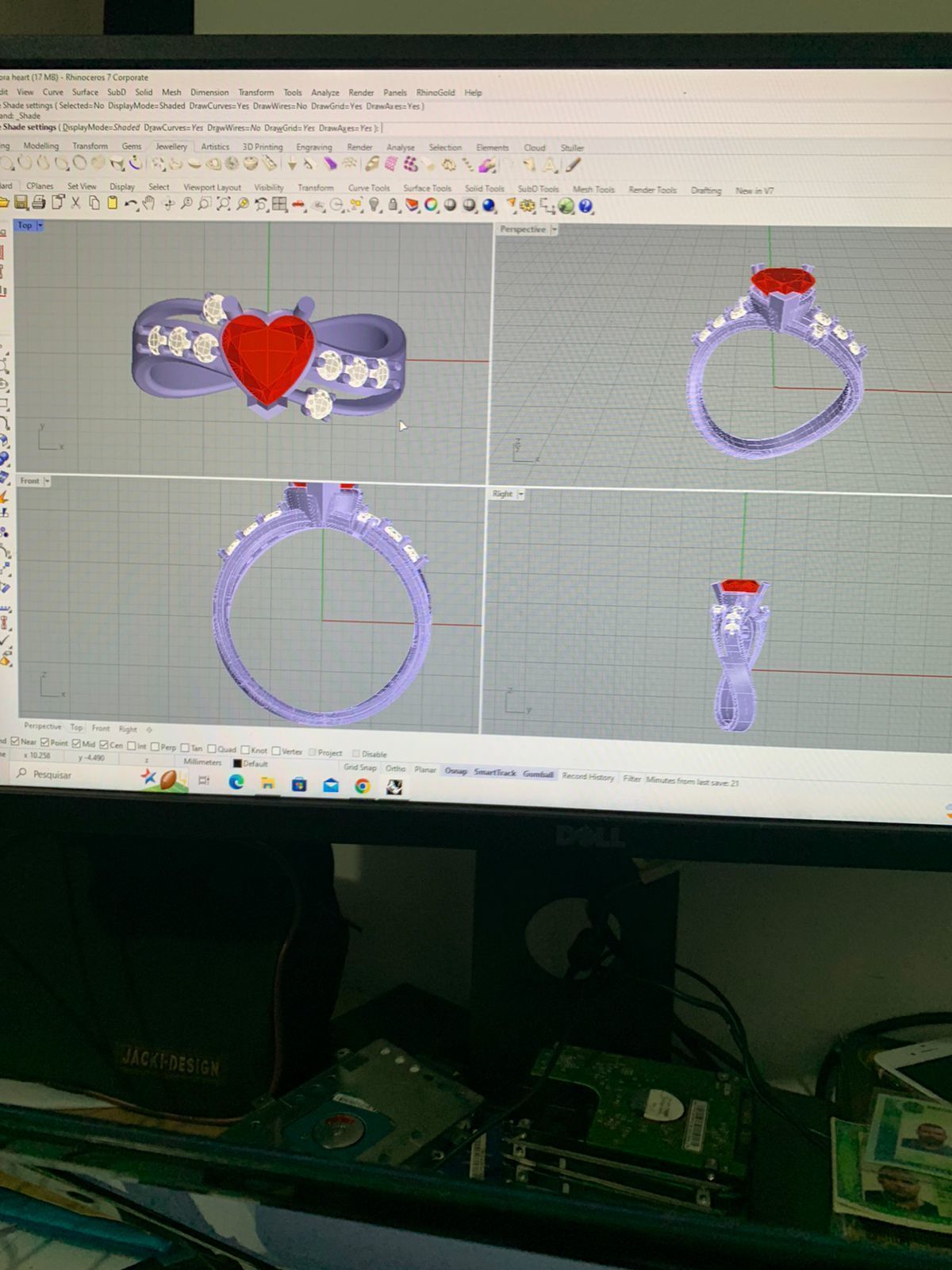Open the color wheel Layers icon
This screenshot has height=1270, width=952.
click(431, 206)
